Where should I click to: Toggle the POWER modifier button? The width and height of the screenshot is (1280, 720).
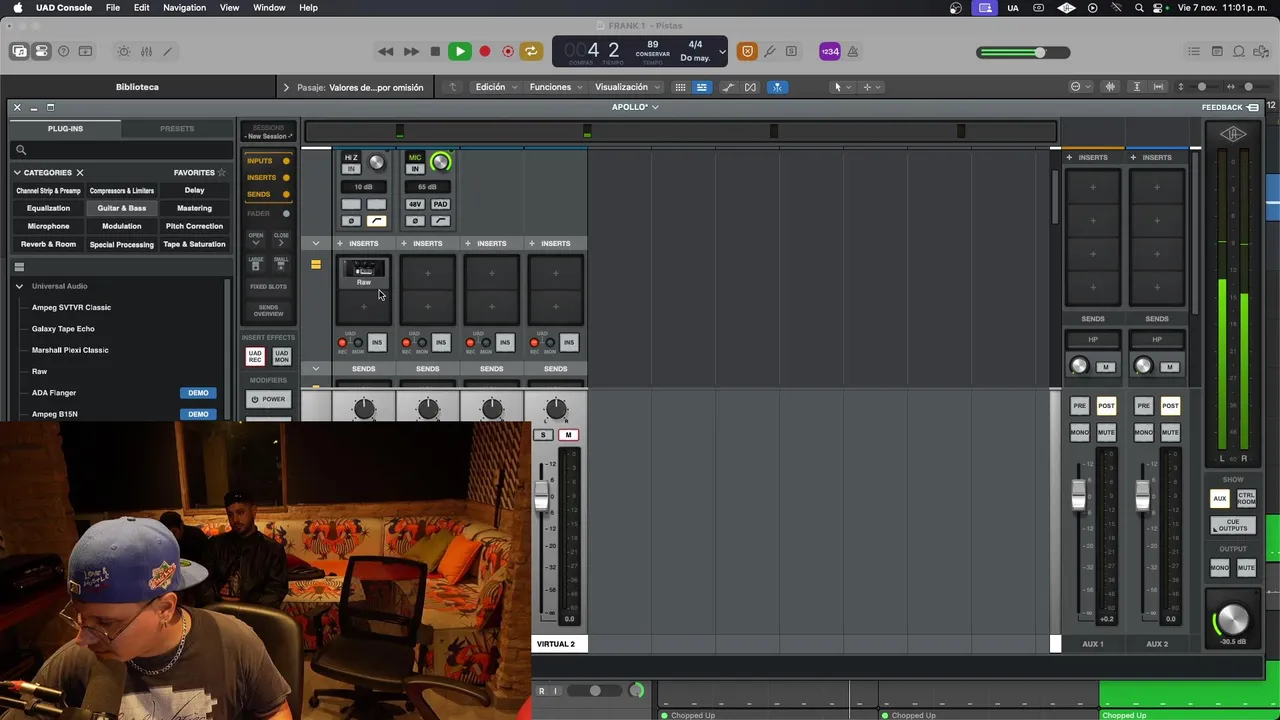point(268,399)
